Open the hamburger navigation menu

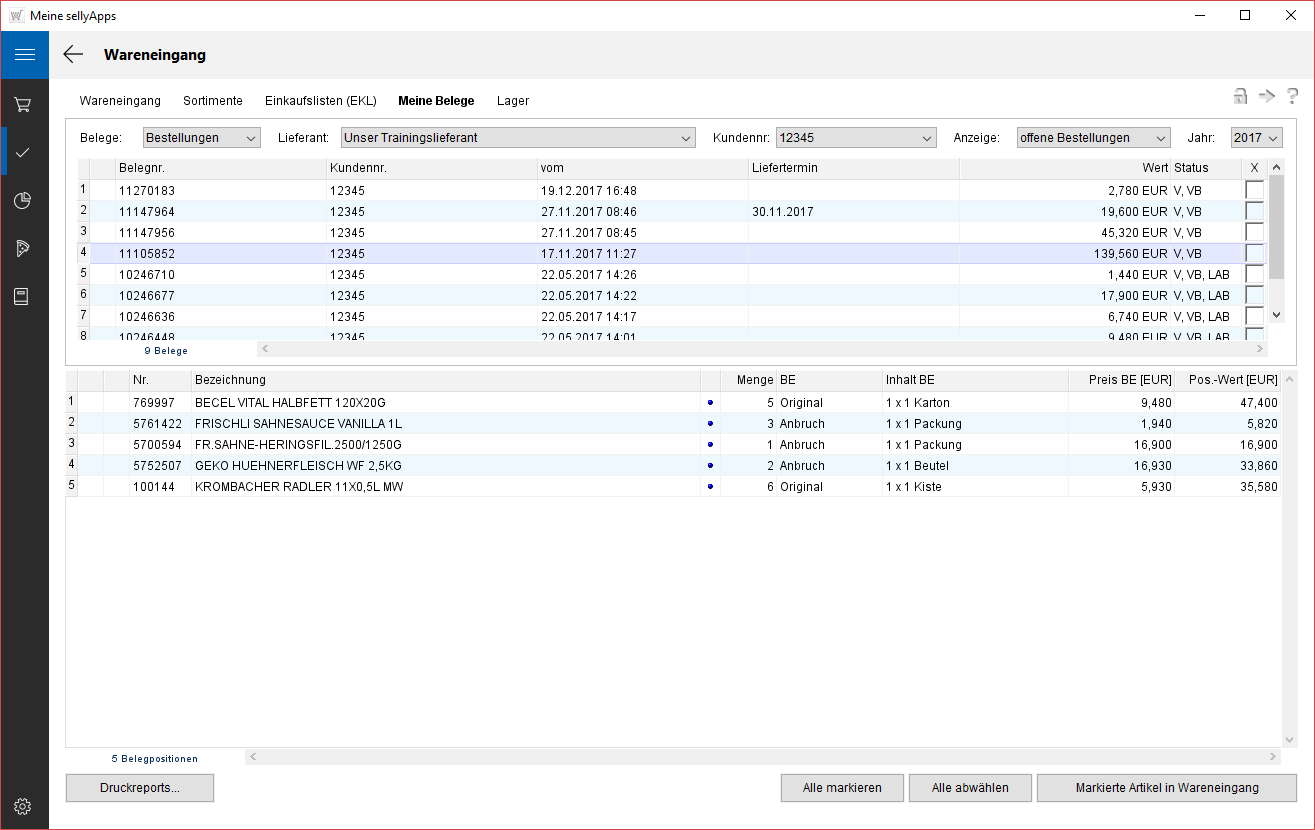[24, 55]
